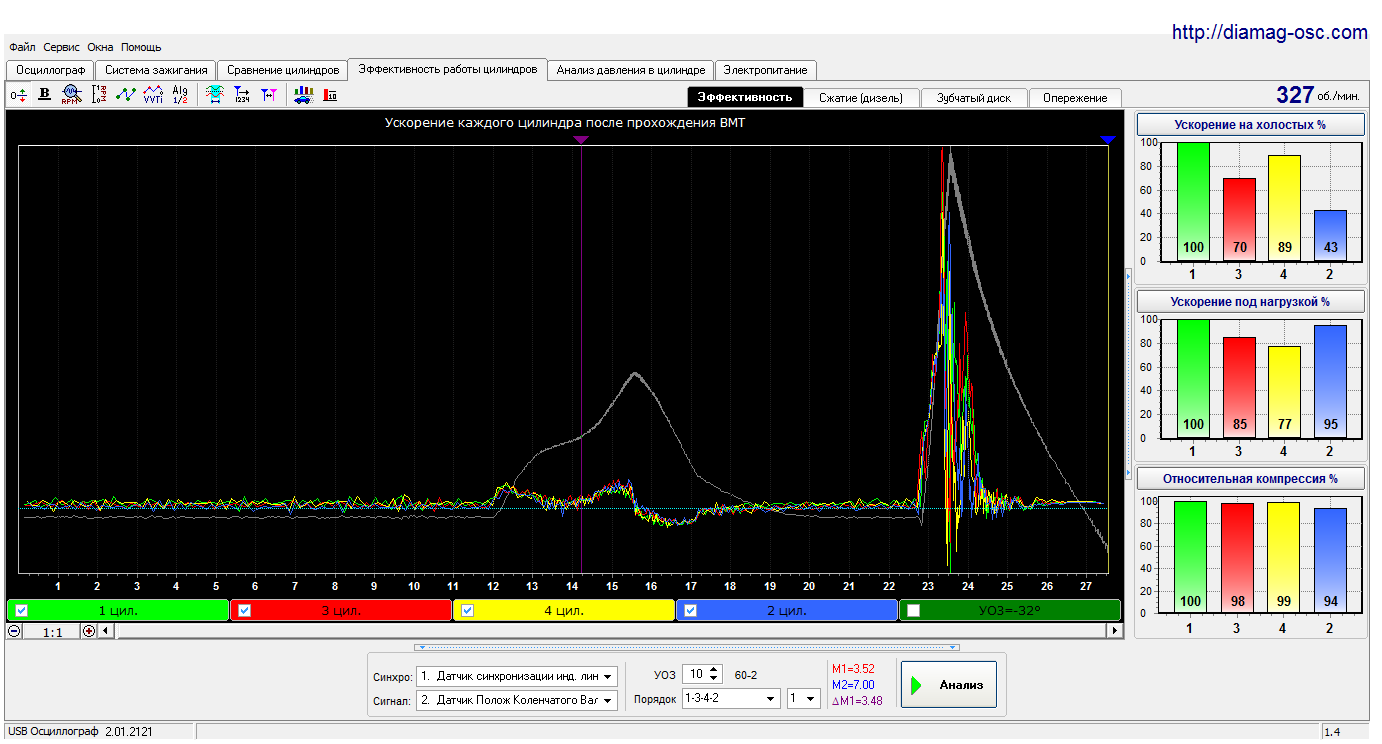Click the RPM magnifier icon
The width and height of the screenshot is (1382, 744).
tap(71, 95)
